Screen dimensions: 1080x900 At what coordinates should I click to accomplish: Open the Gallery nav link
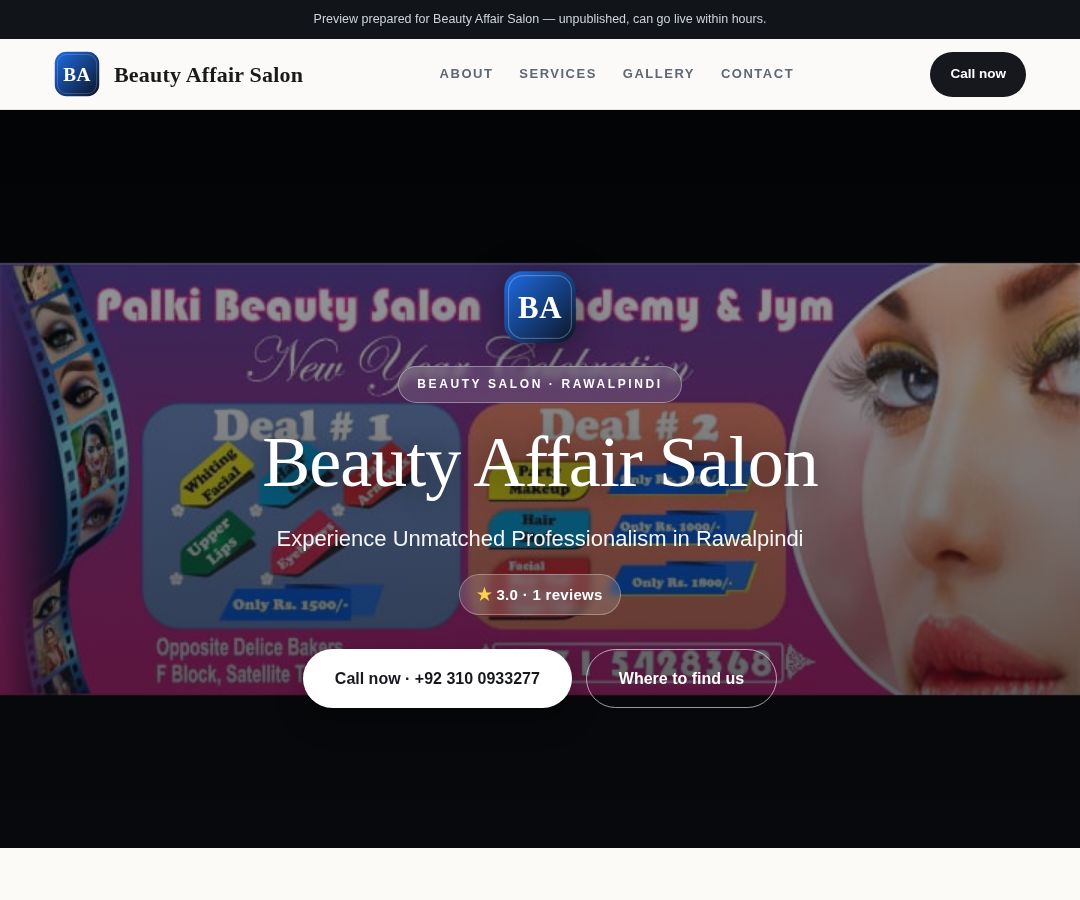click(658, 74)
